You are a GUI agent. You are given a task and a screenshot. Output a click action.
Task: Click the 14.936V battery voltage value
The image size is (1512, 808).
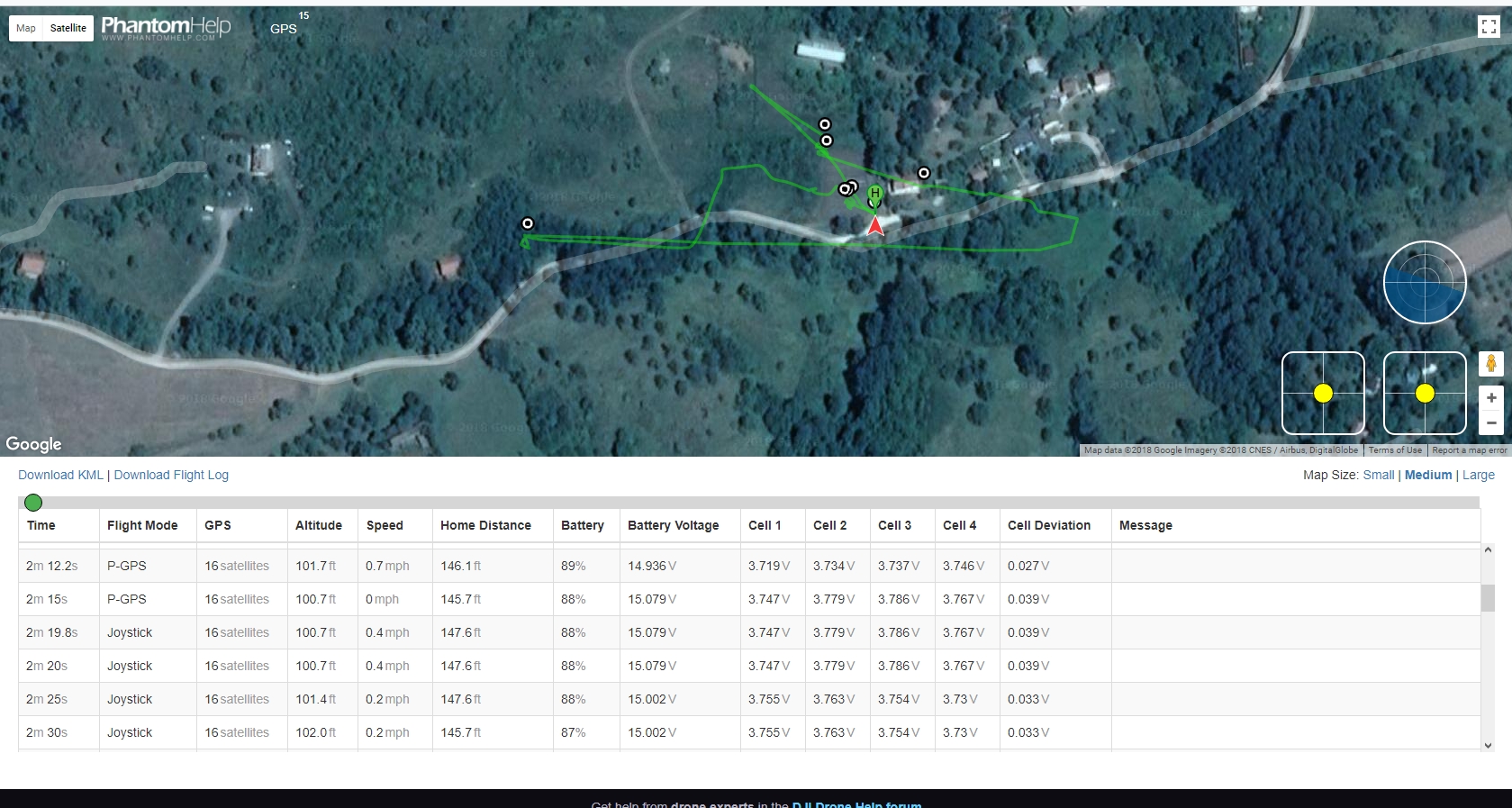point(652,566)
